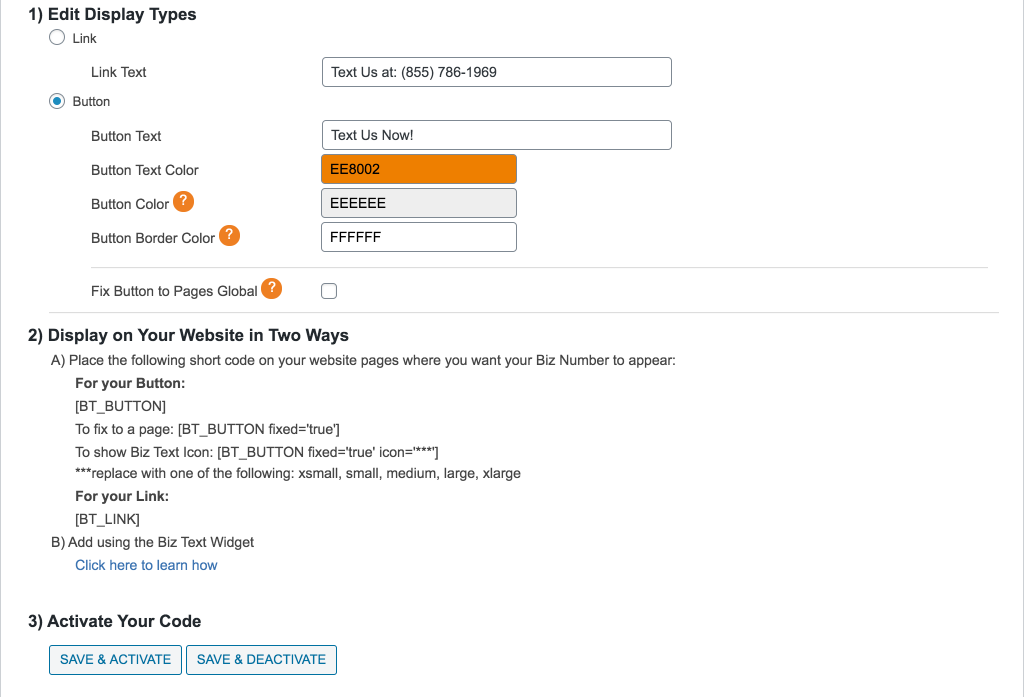This screenshot has width=1024, height=697.
Task: Click the 'Button Text Color' label
Action: pyautogui.click(x=145, y=170)
